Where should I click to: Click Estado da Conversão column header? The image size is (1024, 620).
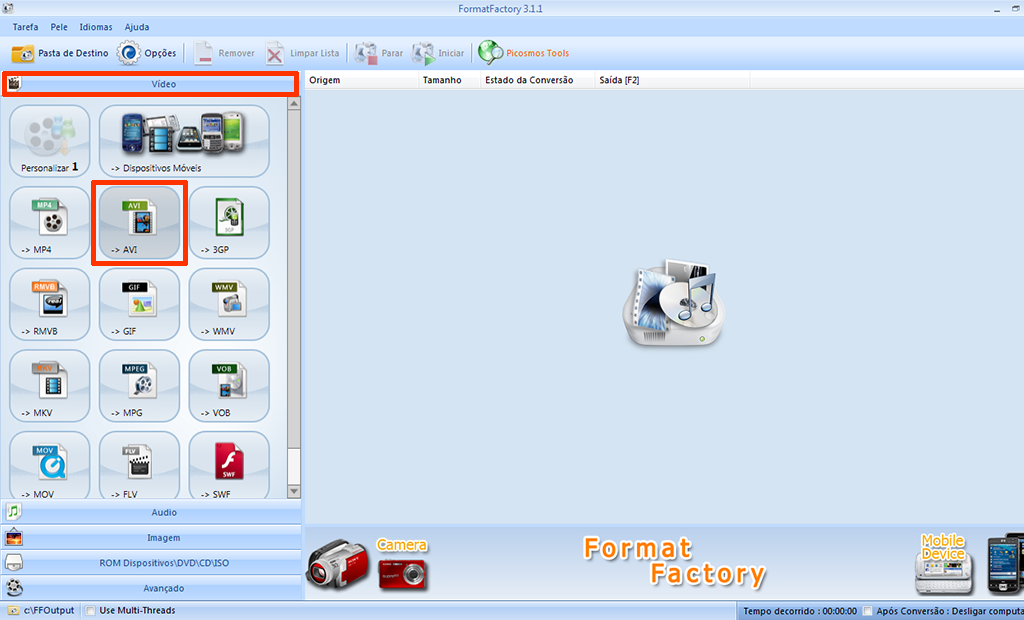537,80
